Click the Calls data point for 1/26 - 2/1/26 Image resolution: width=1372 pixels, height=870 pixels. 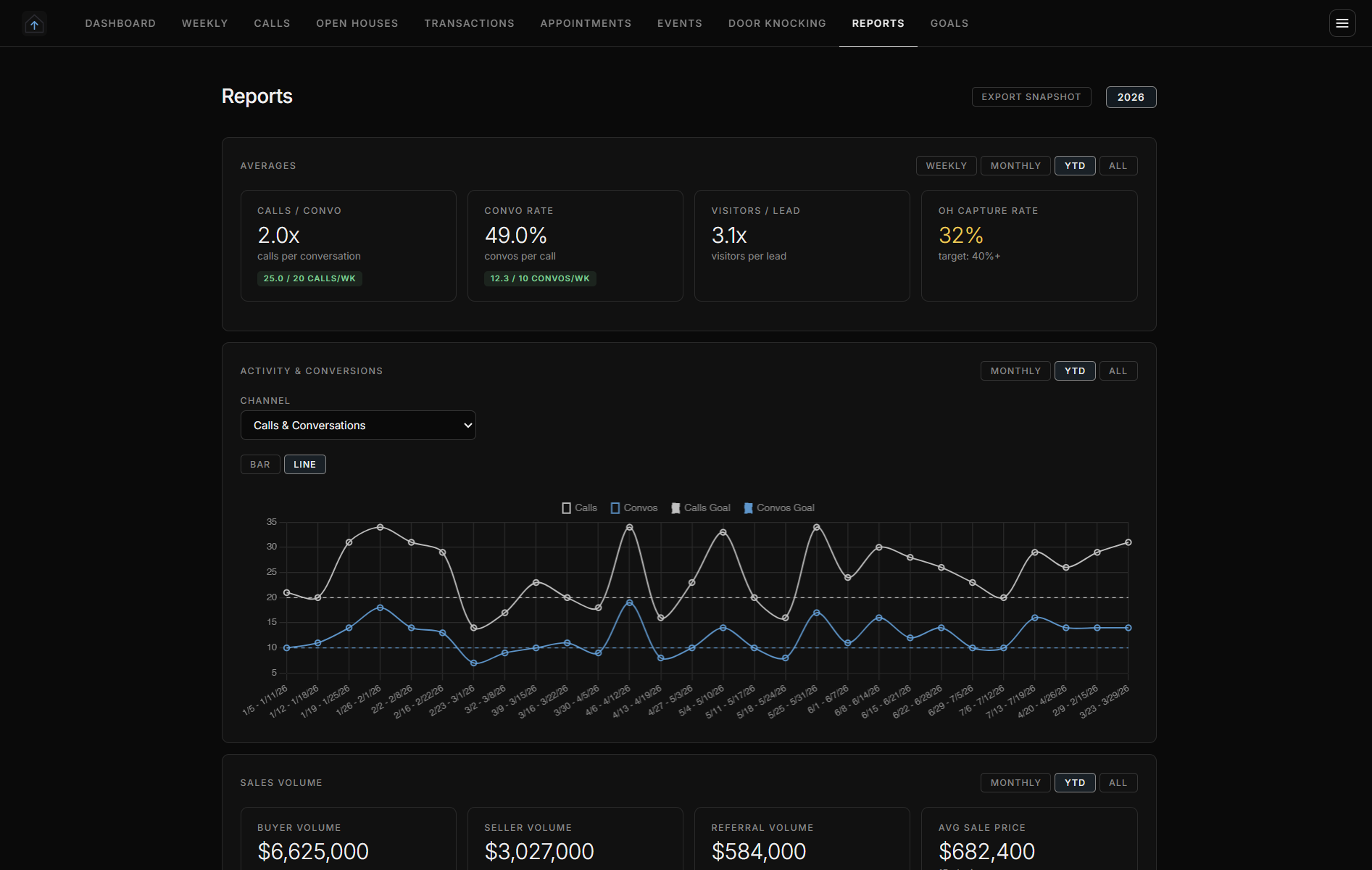(x=380, y=527)
